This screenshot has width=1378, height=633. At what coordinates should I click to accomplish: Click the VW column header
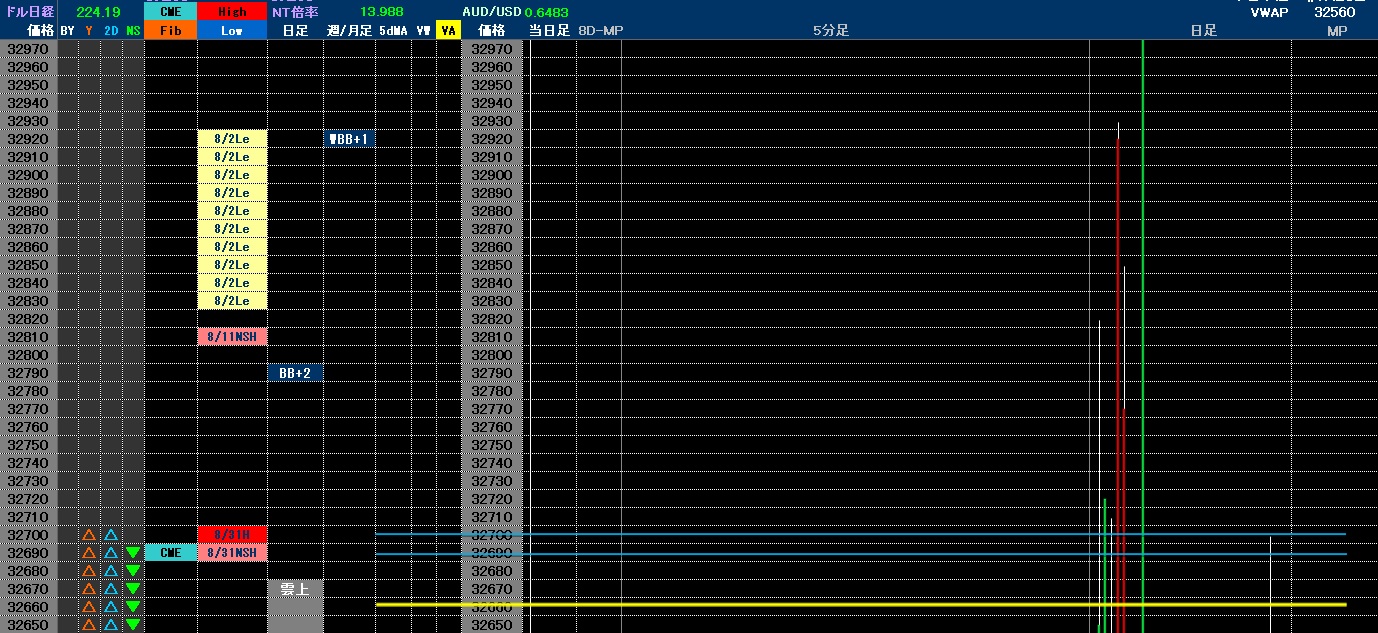424,31
